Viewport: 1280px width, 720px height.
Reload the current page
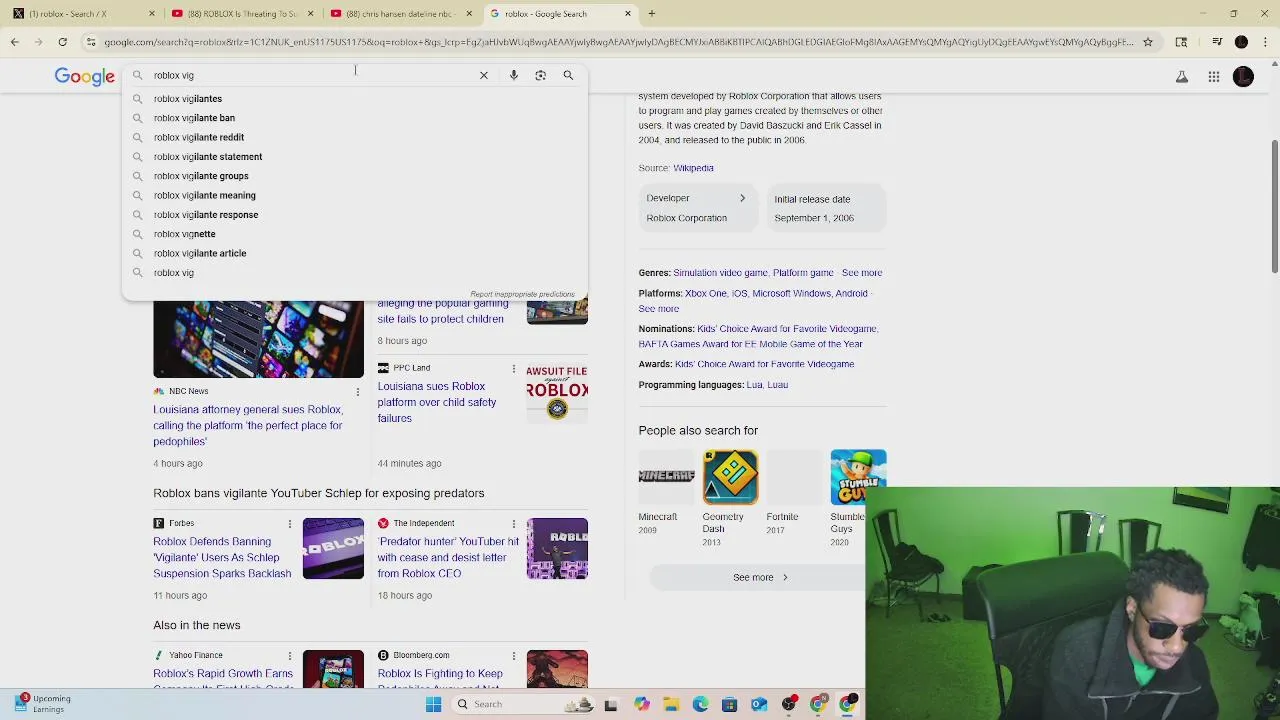62,42
